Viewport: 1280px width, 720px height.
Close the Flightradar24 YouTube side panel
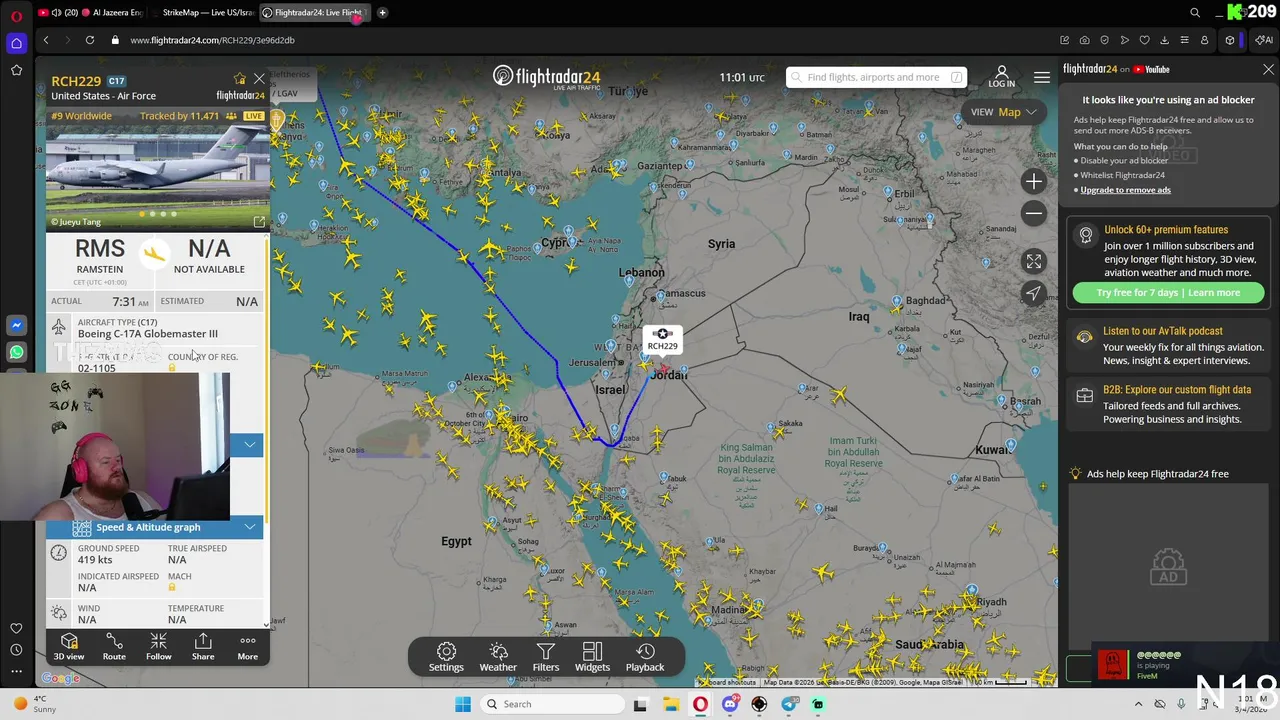(1268, 69)
